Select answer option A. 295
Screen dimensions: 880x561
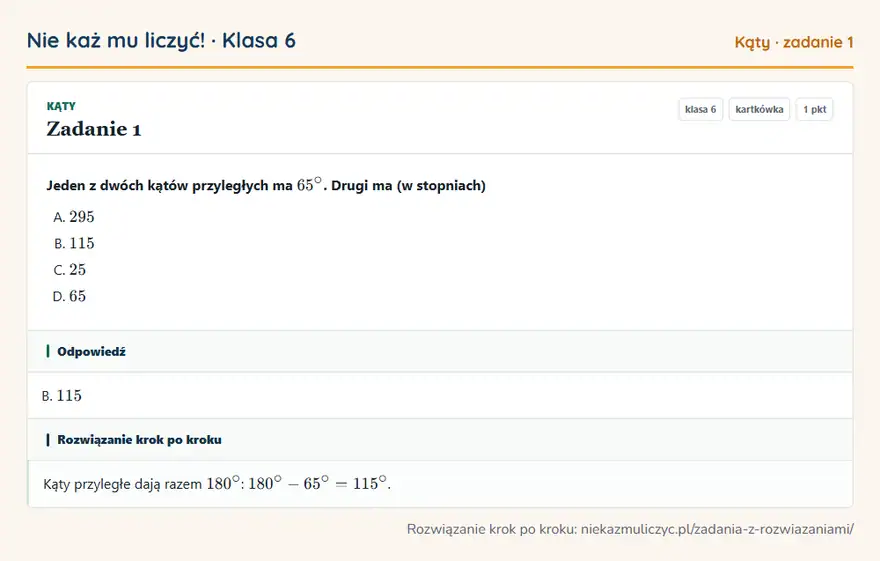[74, 217]
